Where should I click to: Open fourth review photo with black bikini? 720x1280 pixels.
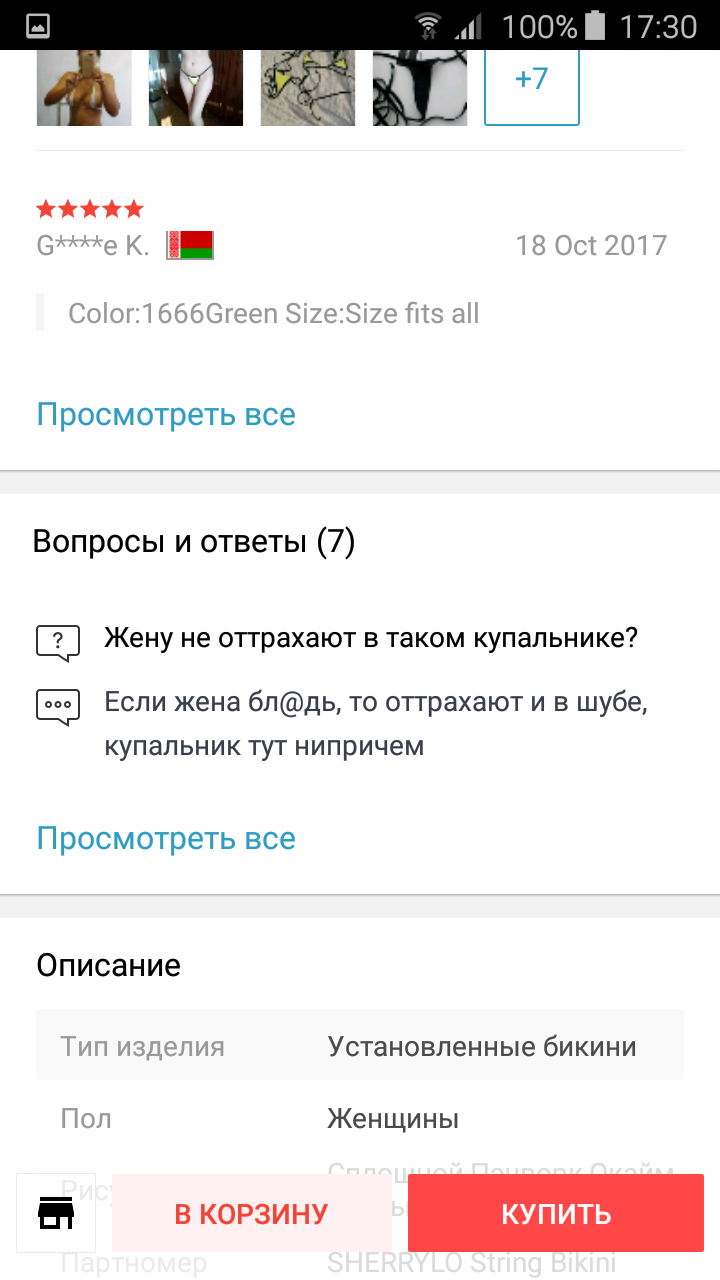coord(420,88)
